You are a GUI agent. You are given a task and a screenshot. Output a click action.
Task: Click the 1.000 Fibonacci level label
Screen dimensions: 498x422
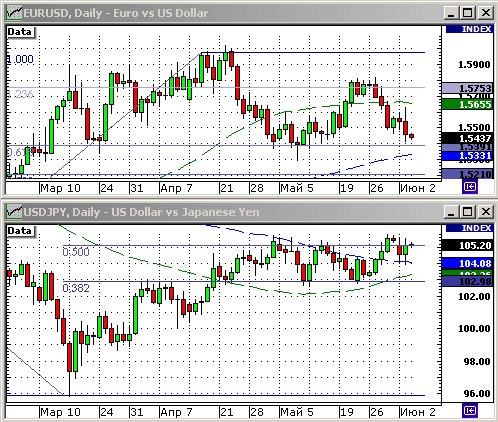20,59
